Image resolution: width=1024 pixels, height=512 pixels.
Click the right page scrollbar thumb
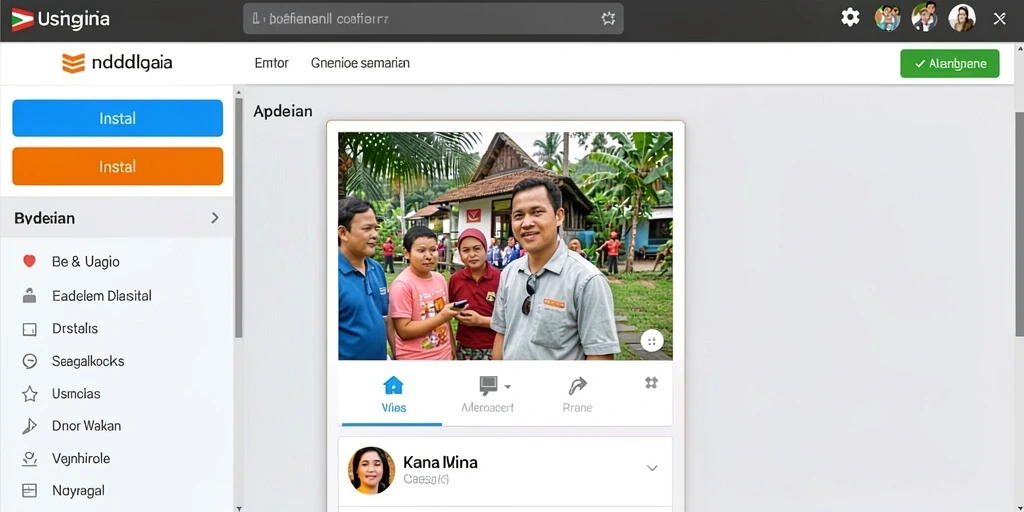click(1019, 224)
